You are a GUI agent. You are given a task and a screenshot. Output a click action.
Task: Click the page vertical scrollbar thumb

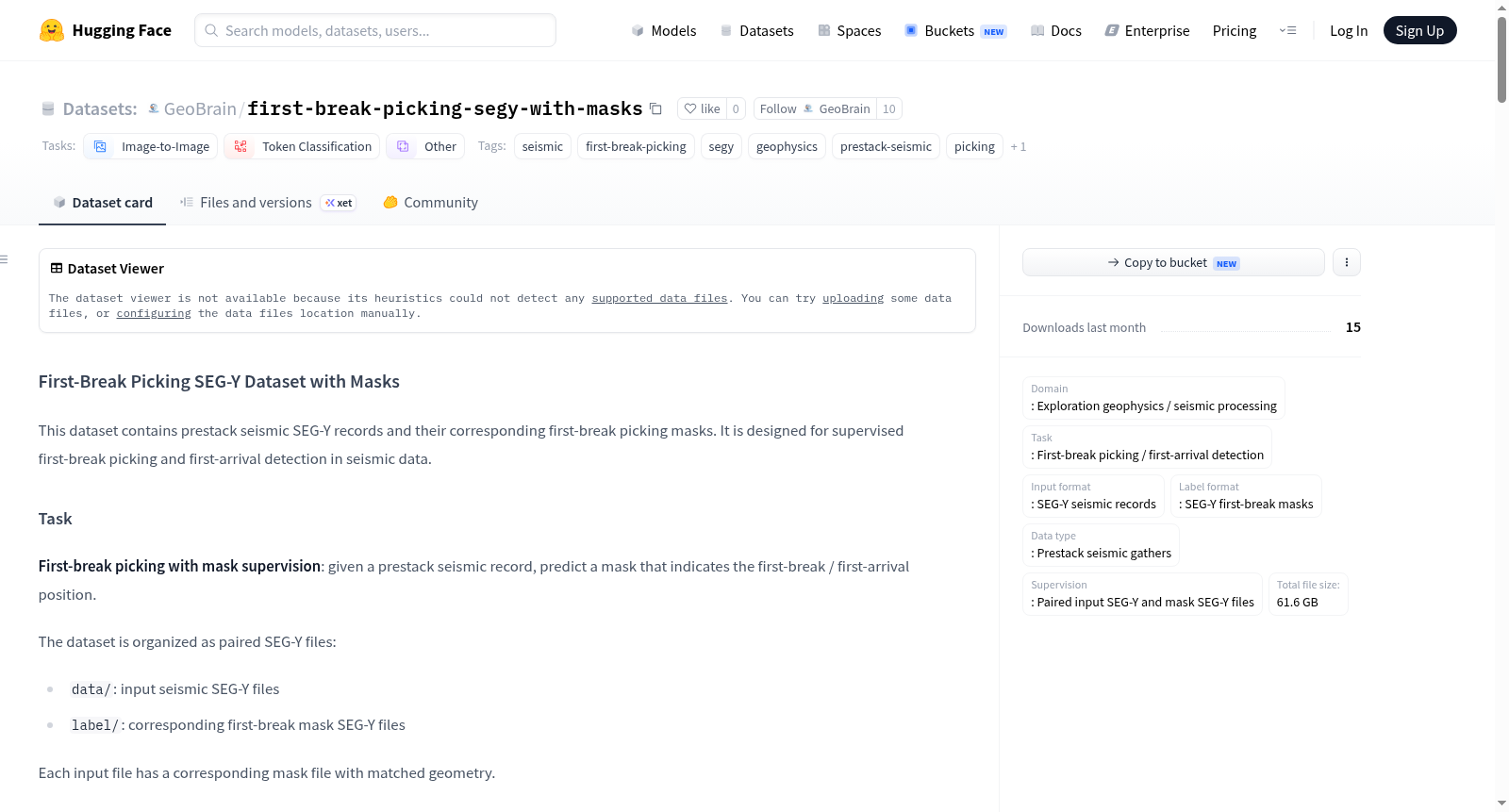pyautogui.click(x=1501, y=58)
